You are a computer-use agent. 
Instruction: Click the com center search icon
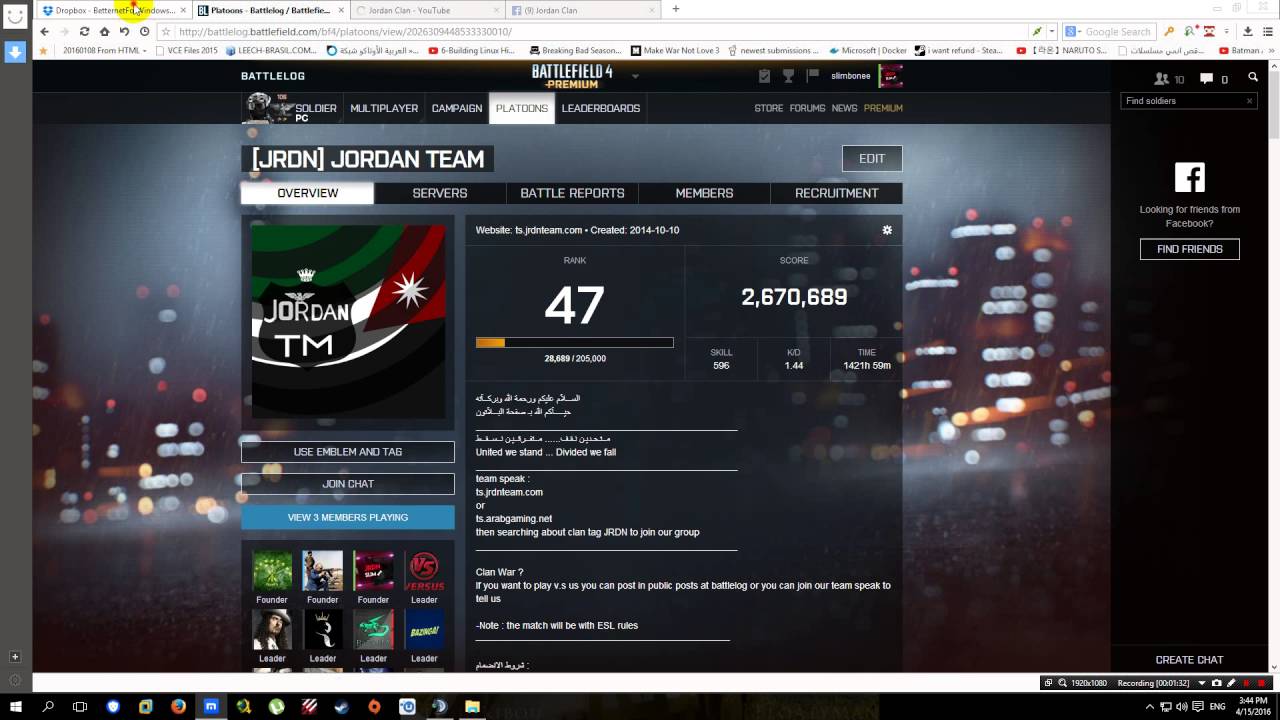click(1253, 77)
